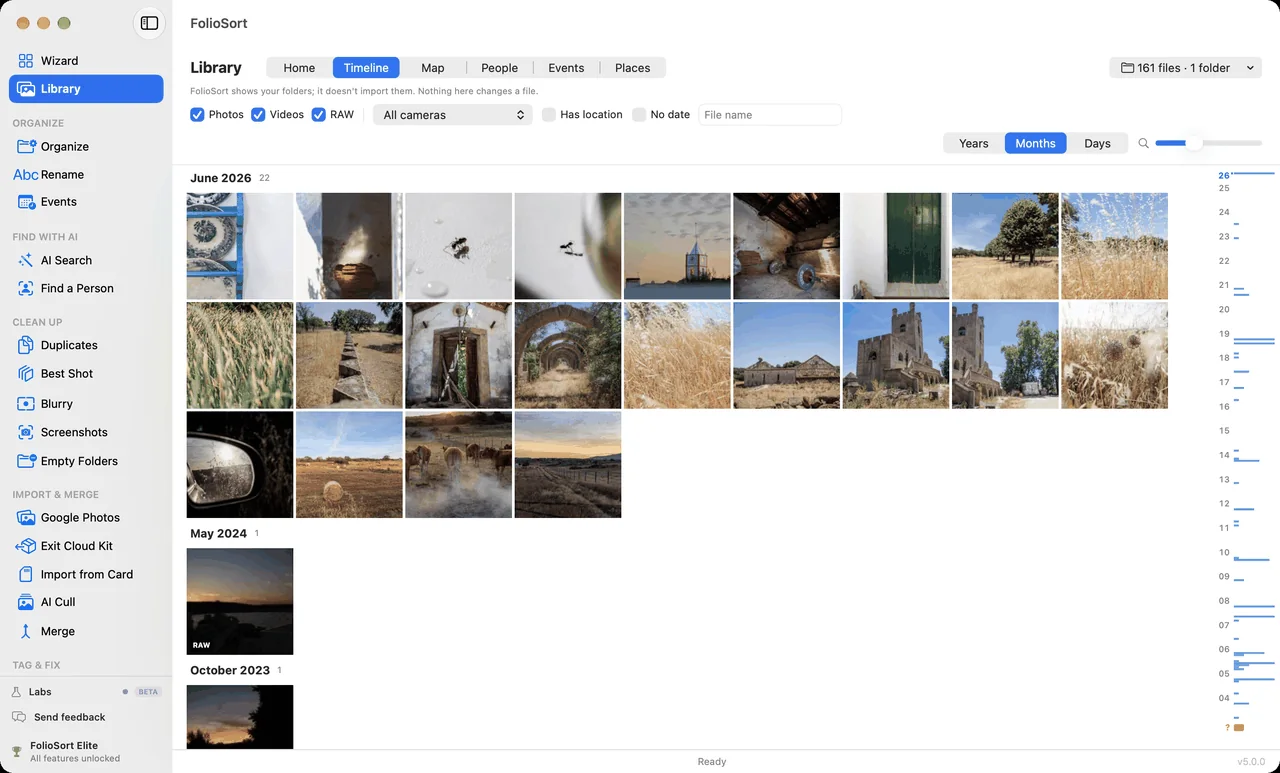The height and width of the screenshot is (773, 1280).
Task: Open the Blurry detection icon
Action: click(x=26, y=404)
